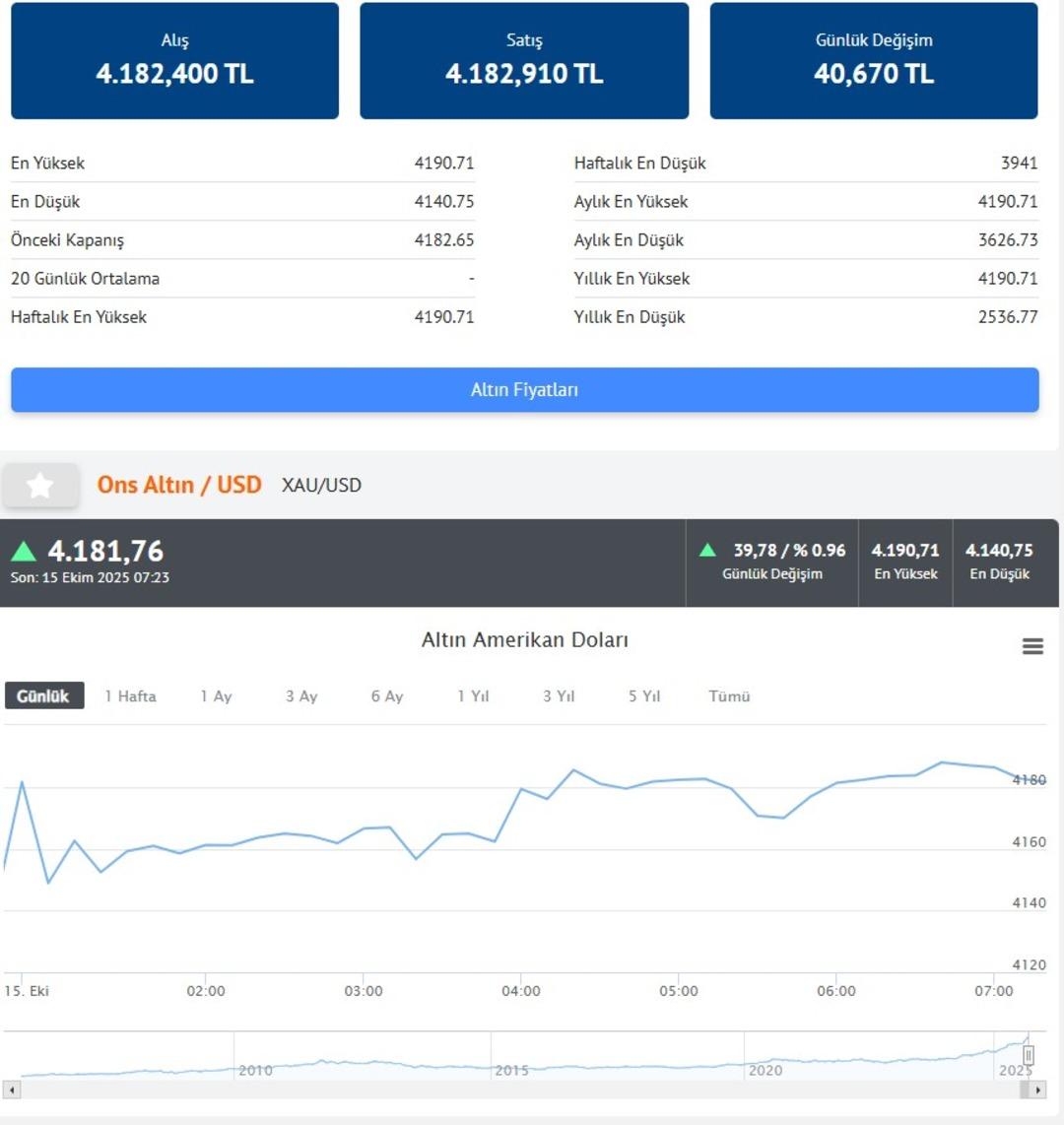The image size is (1064, 1125).
Task: Click green triangle next to 39,78 change
Action: [x=707, y=550]
